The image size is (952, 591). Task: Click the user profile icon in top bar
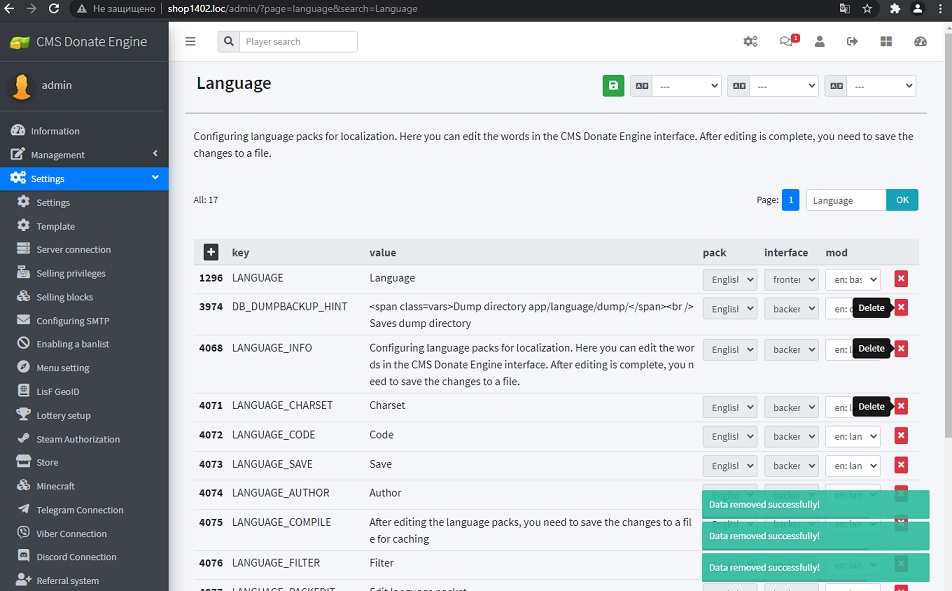click(x=820, y=42)
